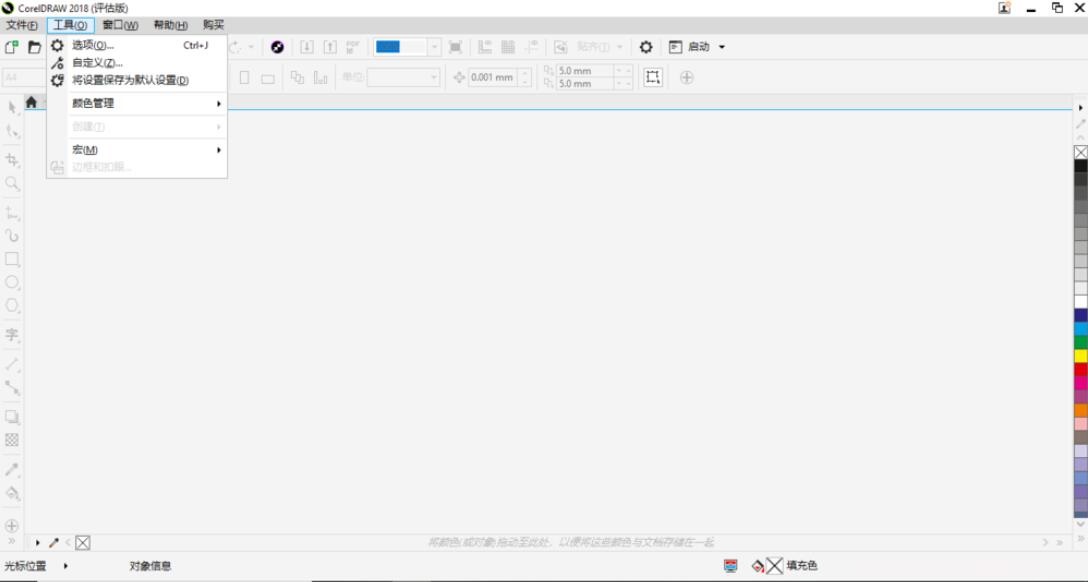Choose 选项(O)... from Tools menu
Screen dimensions: 1088x582
tap(137, 45)
